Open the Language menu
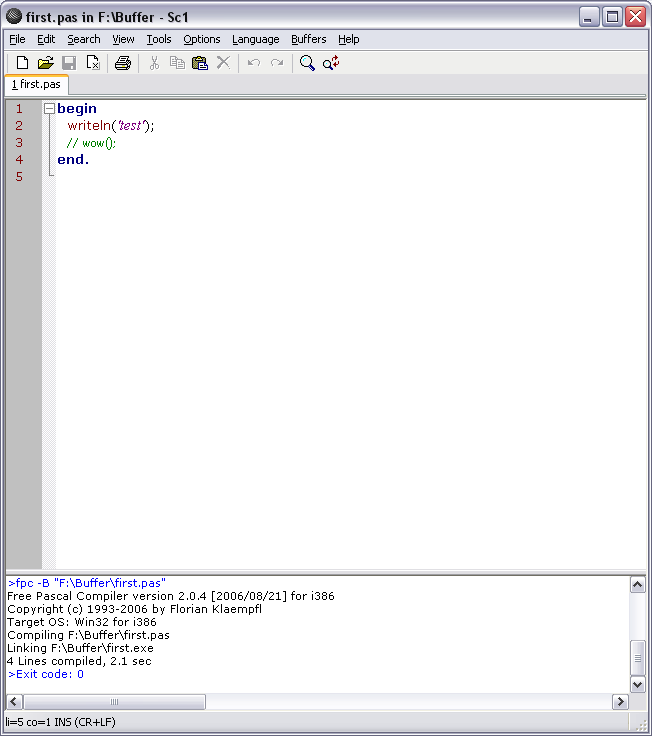This screenshot has width=652, height=736. (255, 39)
